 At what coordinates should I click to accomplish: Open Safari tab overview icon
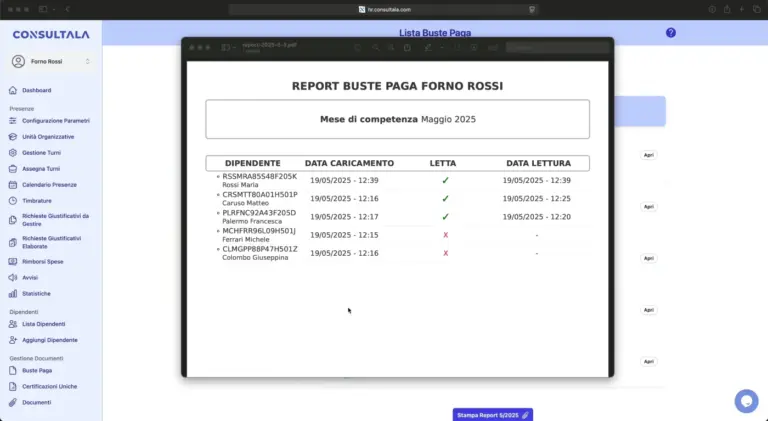point(756,9)
